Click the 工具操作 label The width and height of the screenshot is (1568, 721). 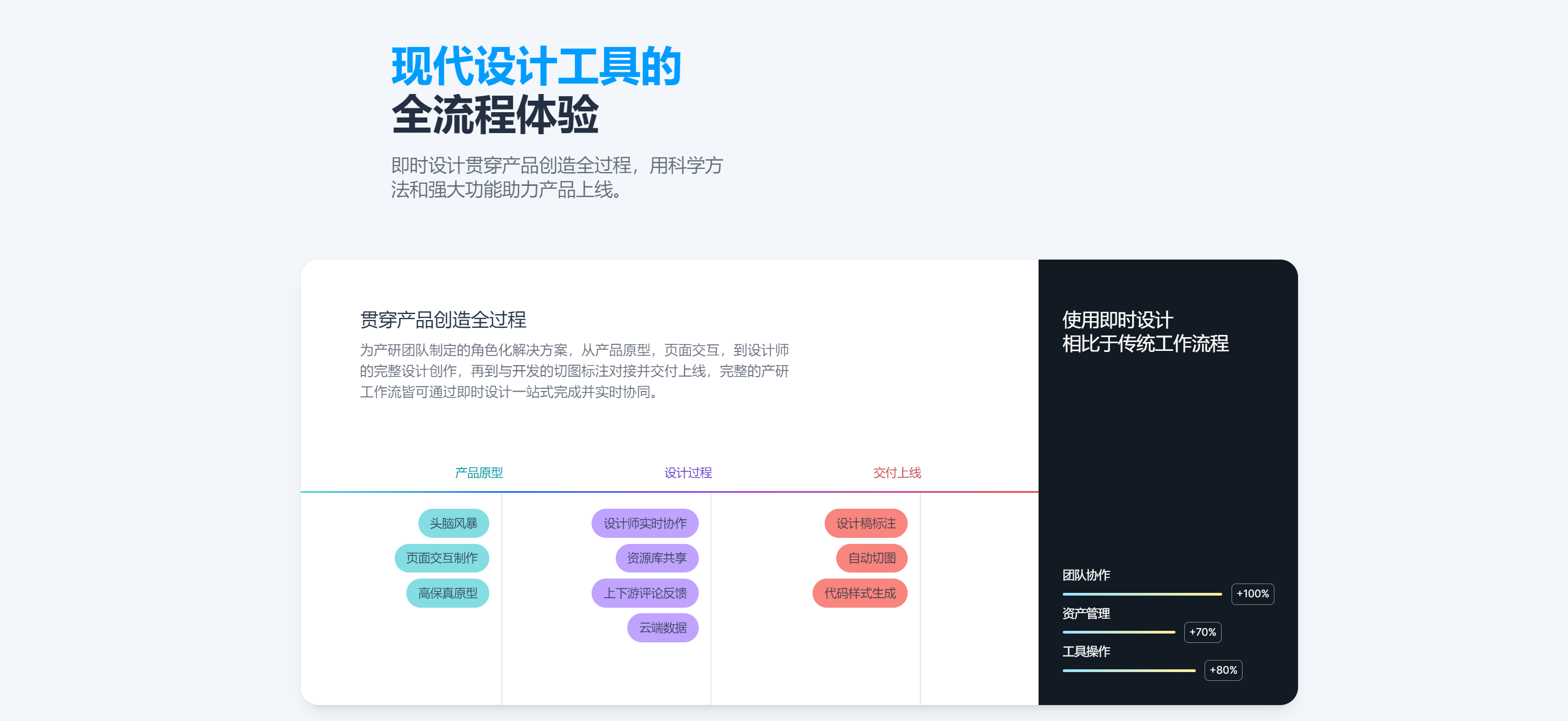point(1086,652)
